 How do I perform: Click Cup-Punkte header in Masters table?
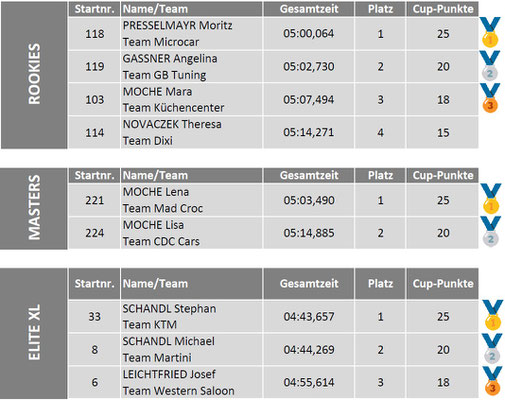tap(443, 175)
